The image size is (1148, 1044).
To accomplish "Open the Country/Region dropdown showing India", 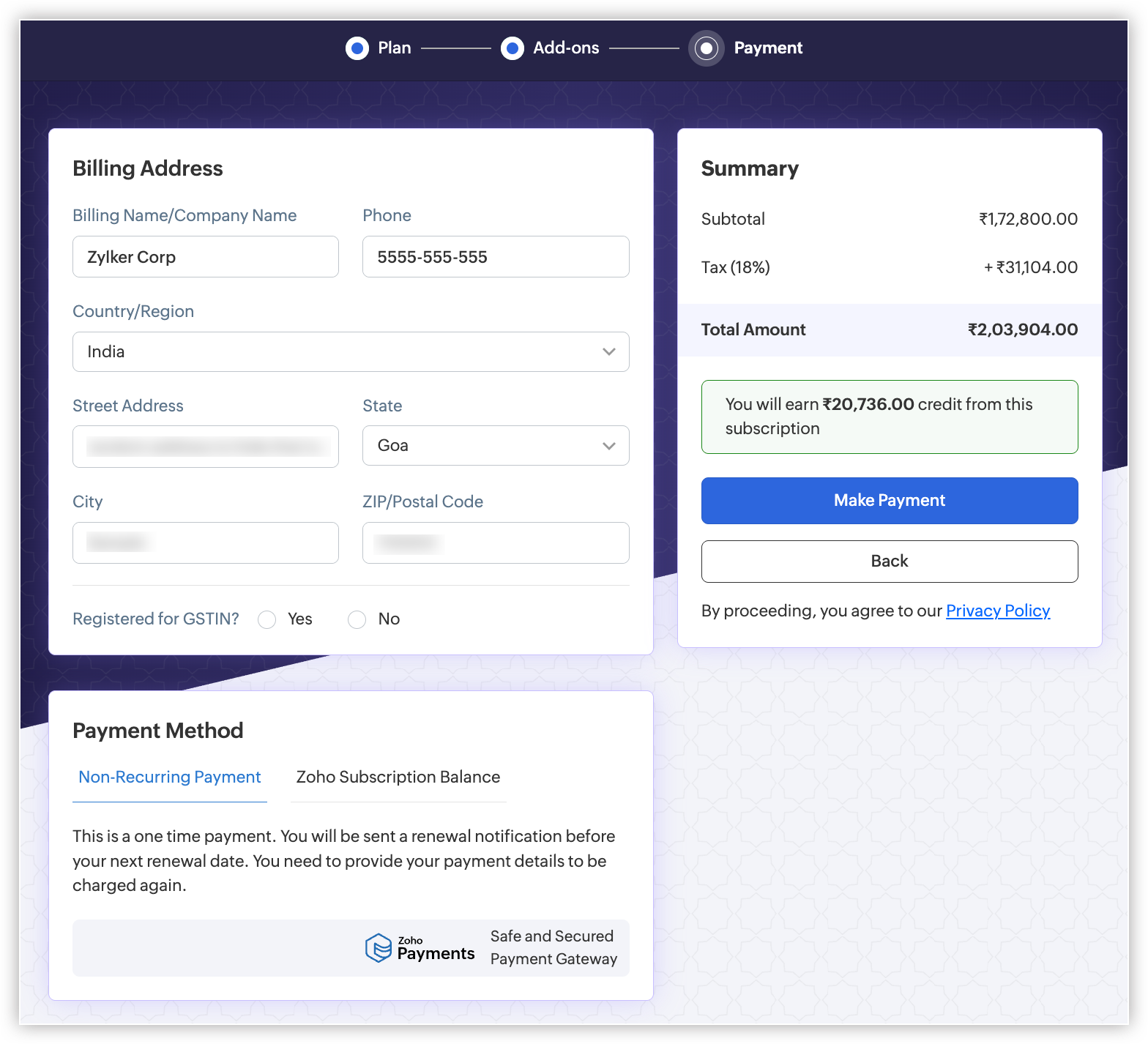I will point(350,352).
